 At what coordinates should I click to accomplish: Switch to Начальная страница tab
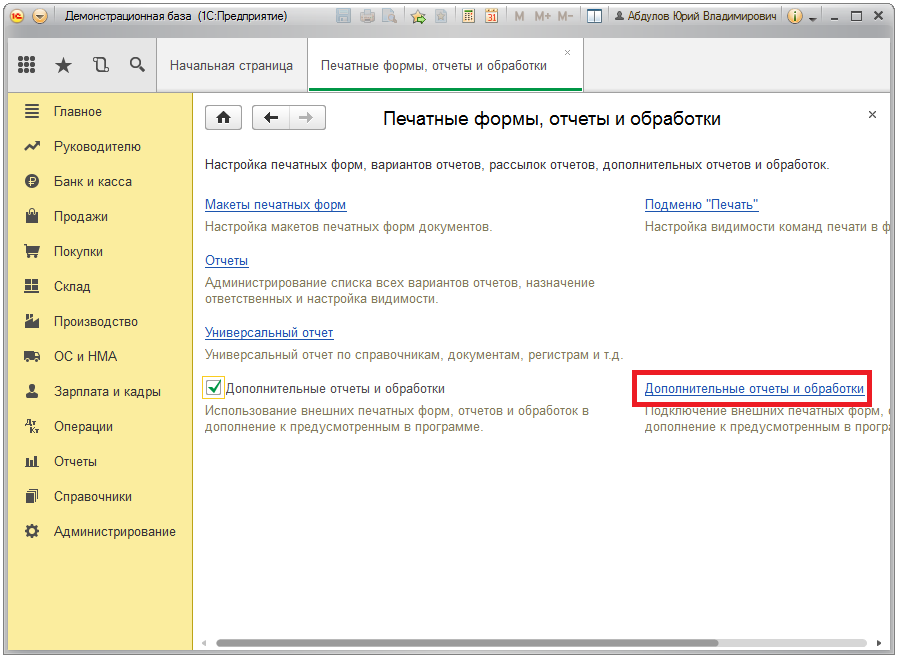pyautogui.click(x=231, y=66)
